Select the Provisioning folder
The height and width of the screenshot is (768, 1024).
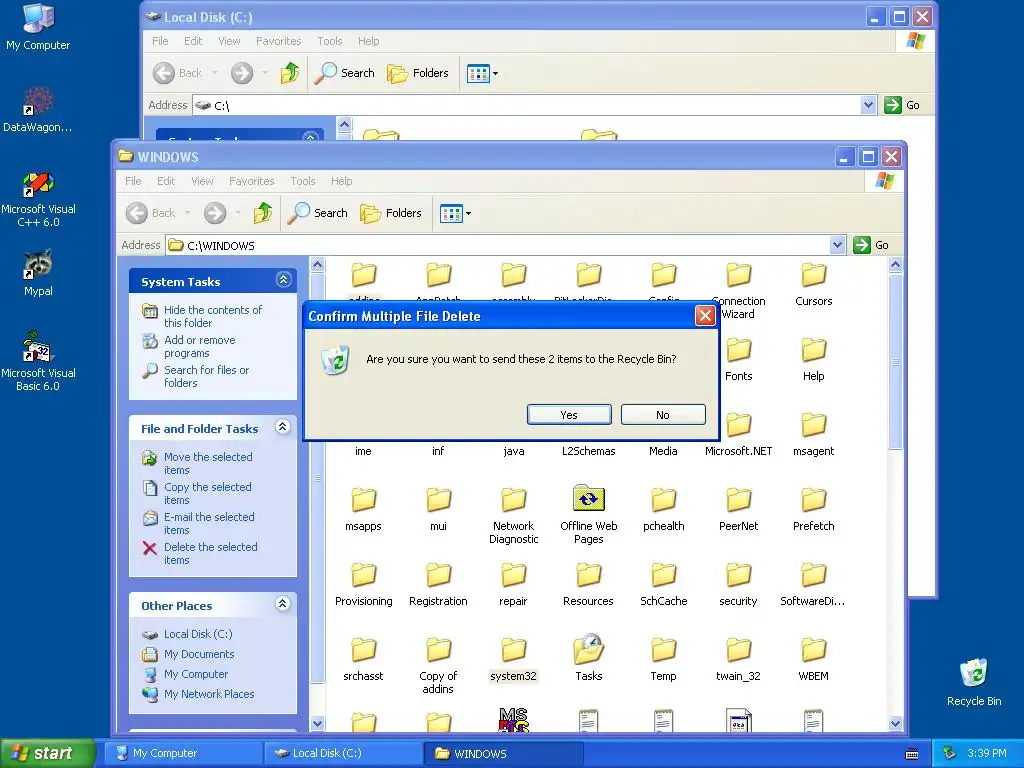(363, 584)
